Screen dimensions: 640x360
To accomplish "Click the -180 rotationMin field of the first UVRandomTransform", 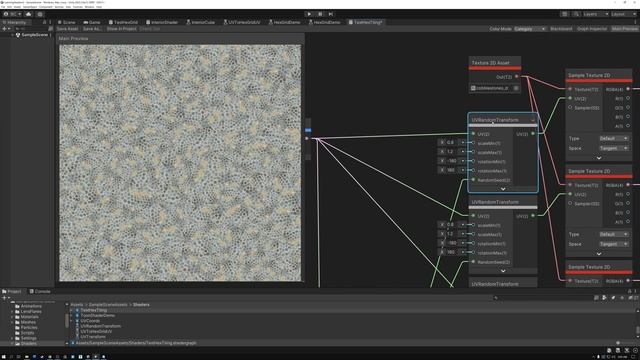I will coord(451,161).
